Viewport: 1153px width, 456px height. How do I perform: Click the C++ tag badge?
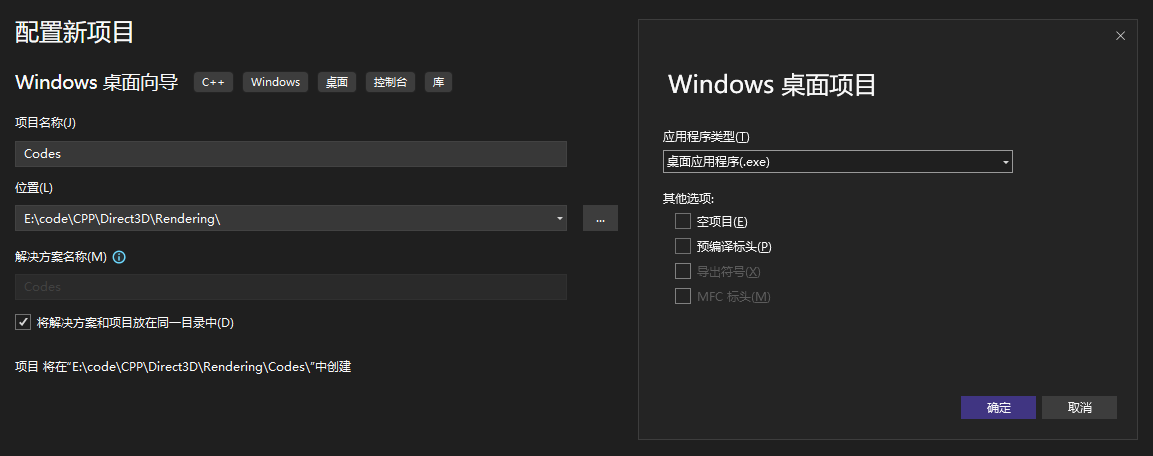(x=213, y=82)
